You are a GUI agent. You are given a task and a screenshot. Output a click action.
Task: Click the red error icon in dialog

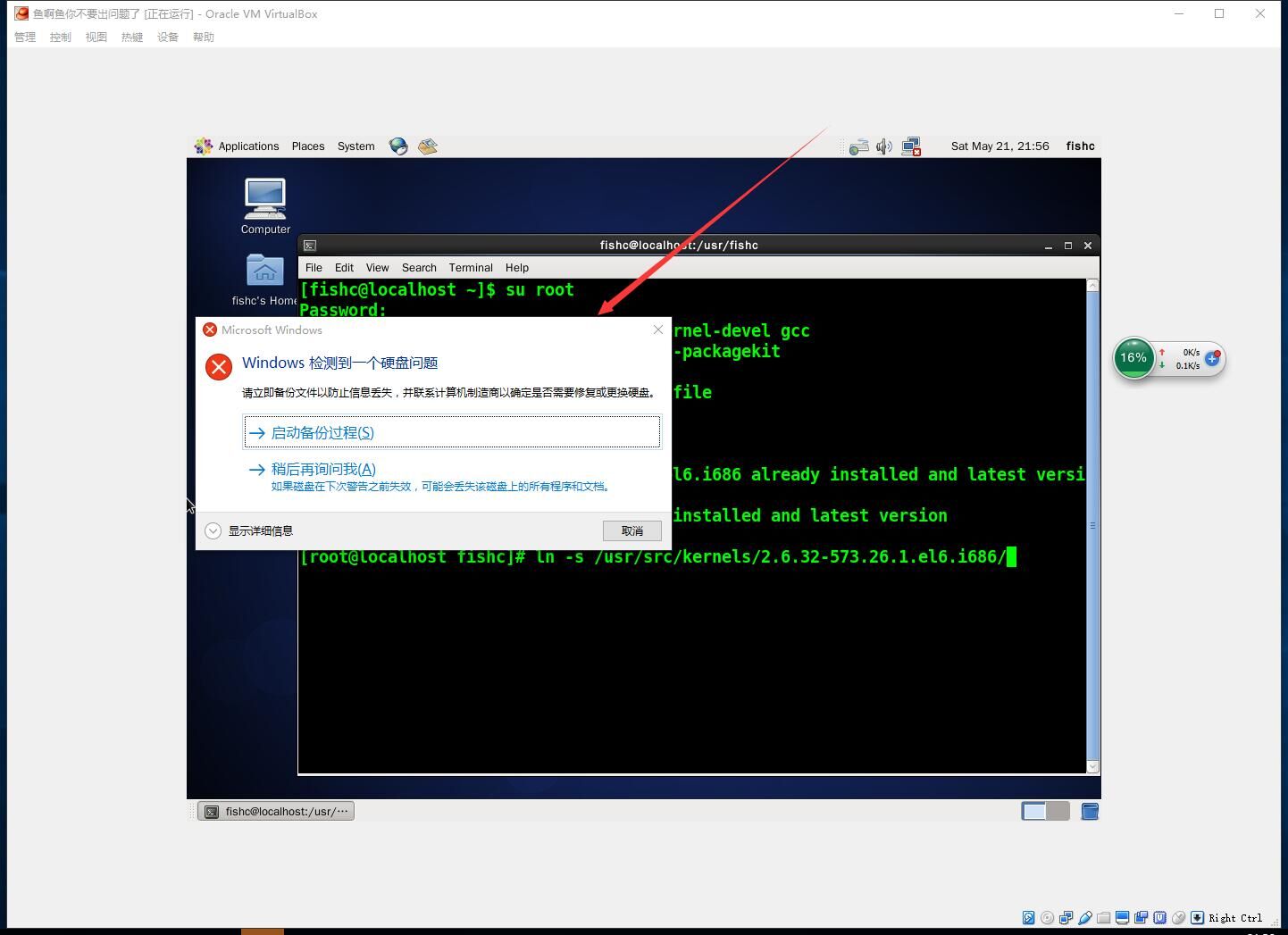pyautogui.click(x=219, y=367)
